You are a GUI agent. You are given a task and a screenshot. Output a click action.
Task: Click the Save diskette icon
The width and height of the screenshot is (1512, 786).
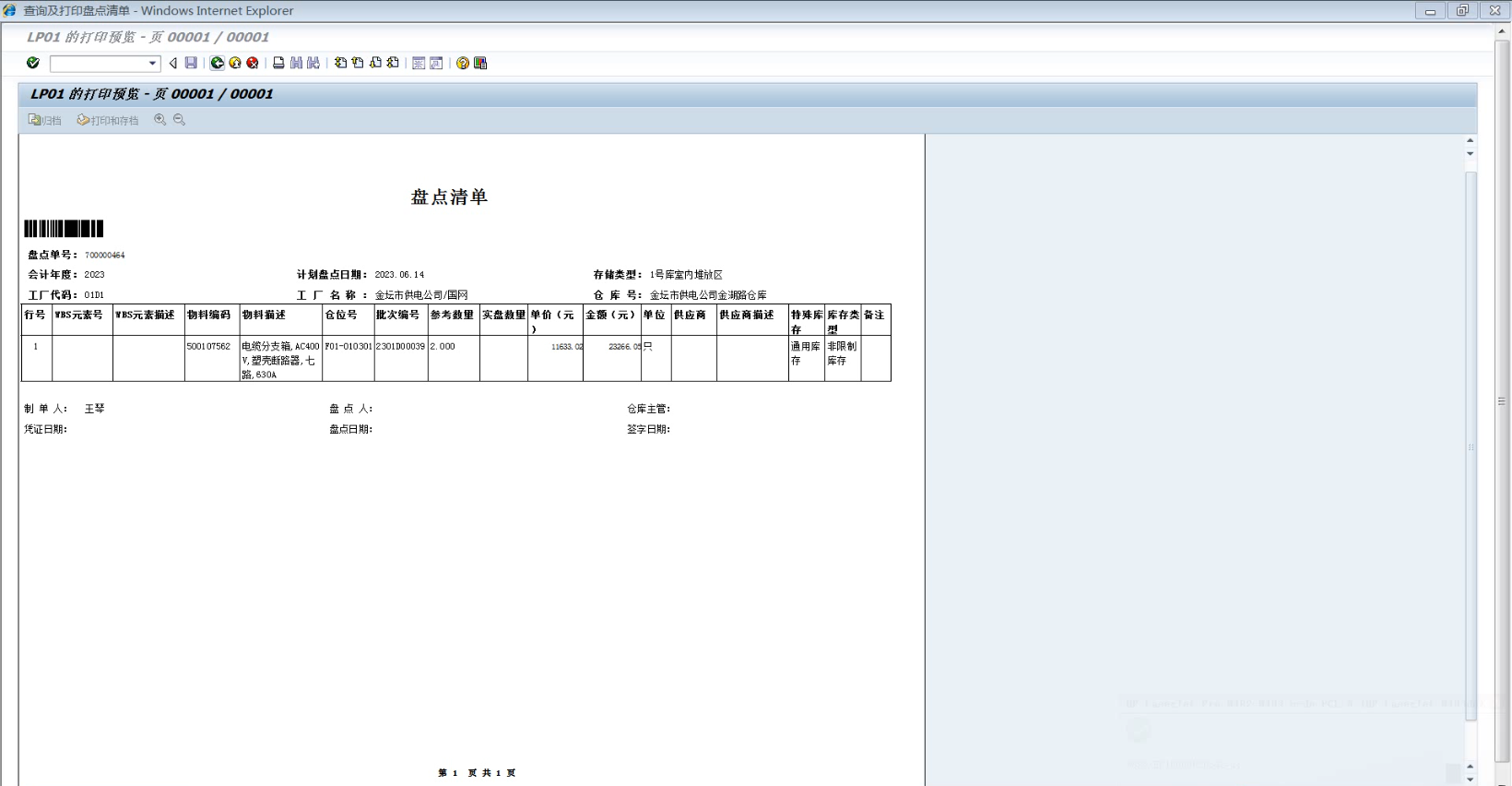(191, 63)
